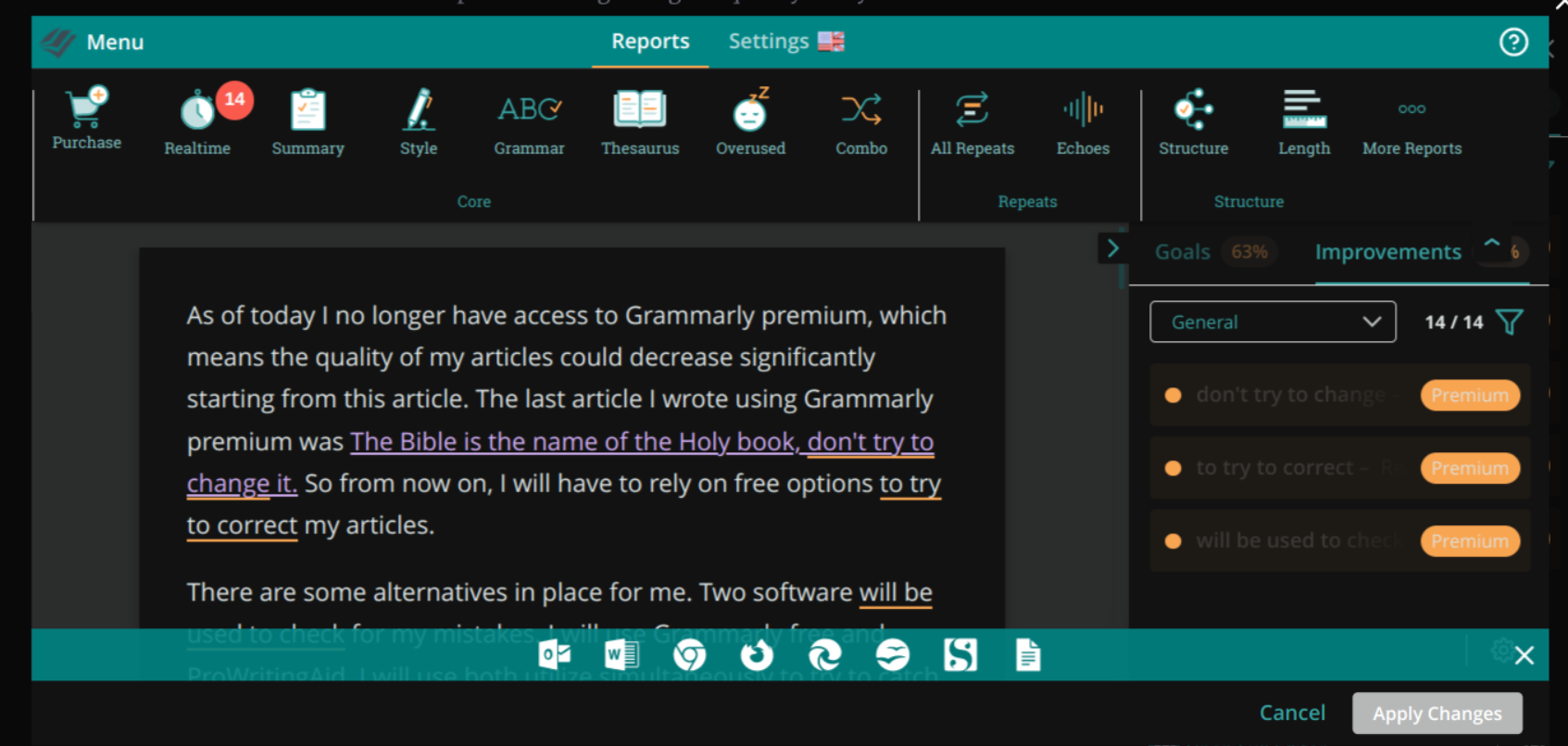Screen dimensions: 1568x746
Task: Click the underlined "will be" phrase
Action: point(896,592)
